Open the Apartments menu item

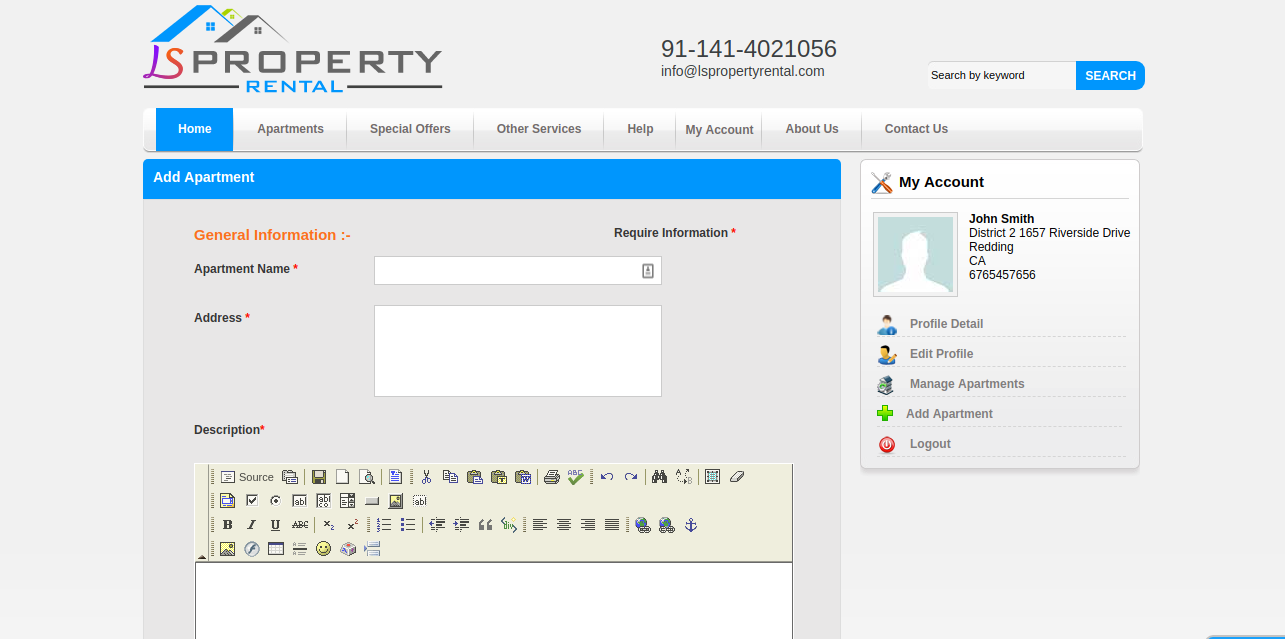click(290, 129)
